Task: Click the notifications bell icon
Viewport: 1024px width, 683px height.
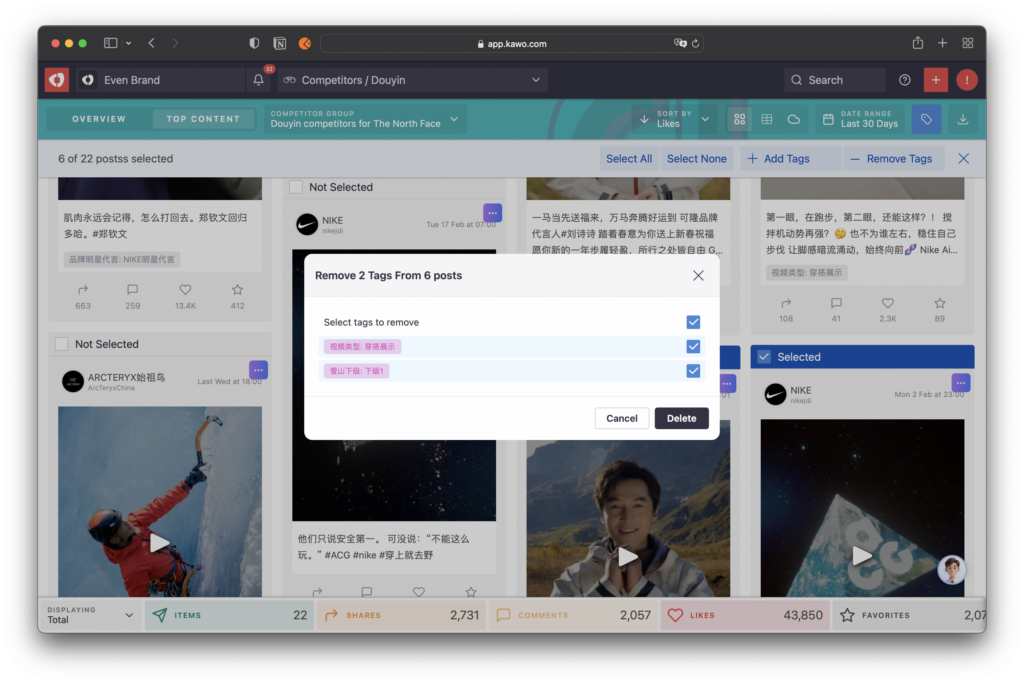Action: 258,80
